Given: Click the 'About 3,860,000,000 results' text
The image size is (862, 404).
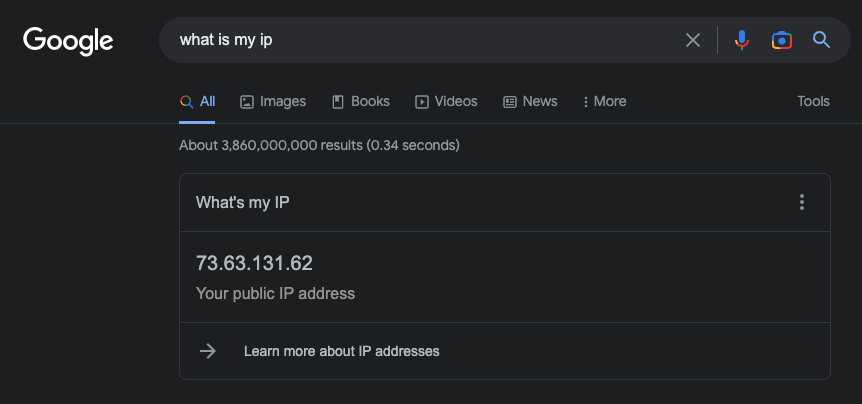Looking at the screenshot, I should tap(319, 146).
